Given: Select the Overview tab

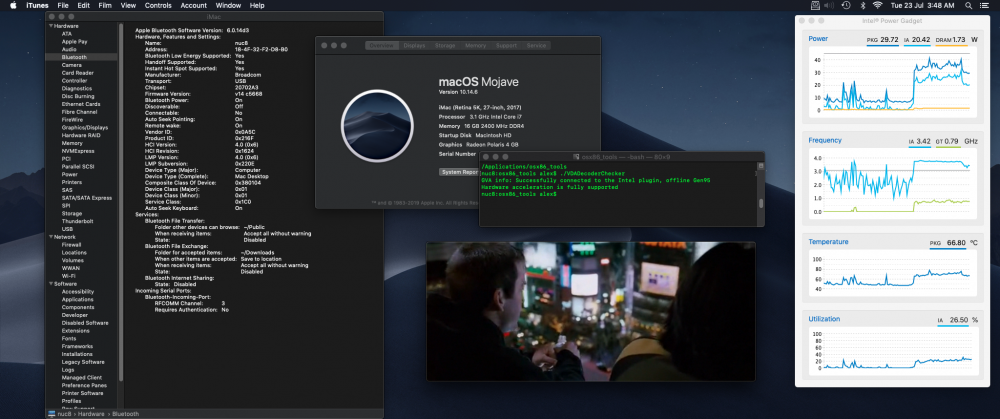Looking at the screenshot, I should click(x=382, y=45).
